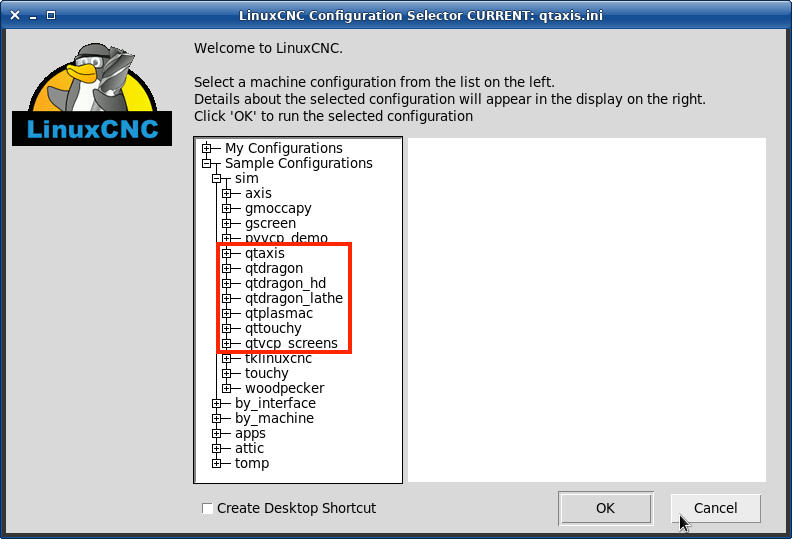
Task: Select the qtvcp_screens entry
Action: 291,344
